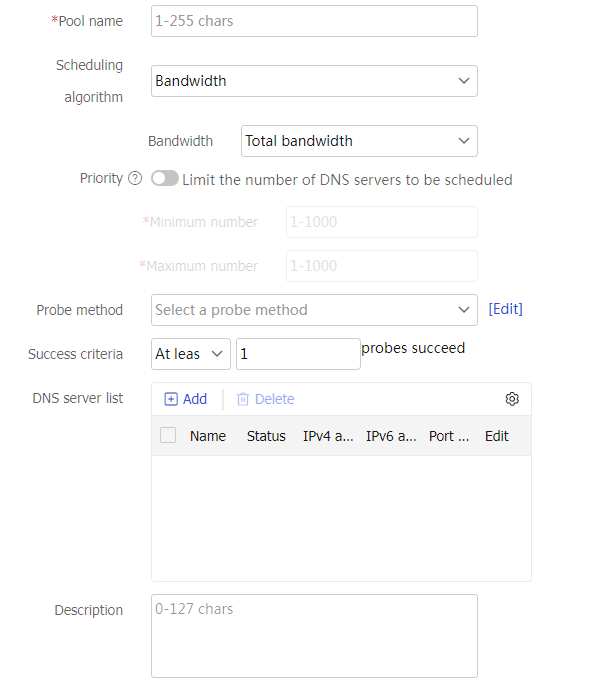589x695 pixels.
Task: Check the select-all checkbox in table header
Action: pos(168,435)
